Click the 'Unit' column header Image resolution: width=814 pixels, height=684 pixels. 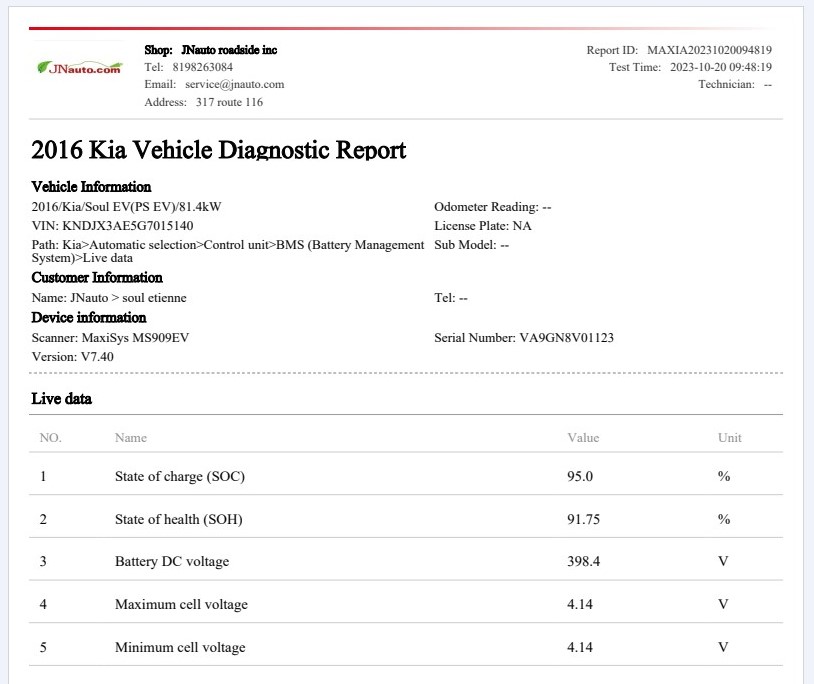click(x=729, y=437)
